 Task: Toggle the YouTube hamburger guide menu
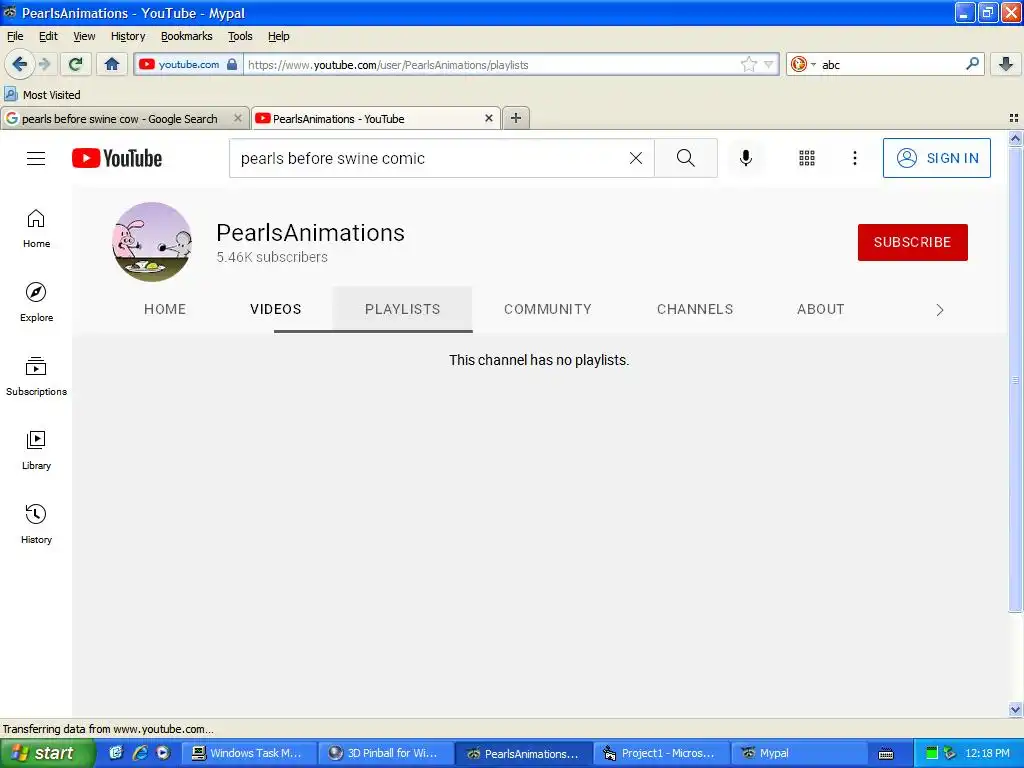pyautogui.click(x=36, y=158)
